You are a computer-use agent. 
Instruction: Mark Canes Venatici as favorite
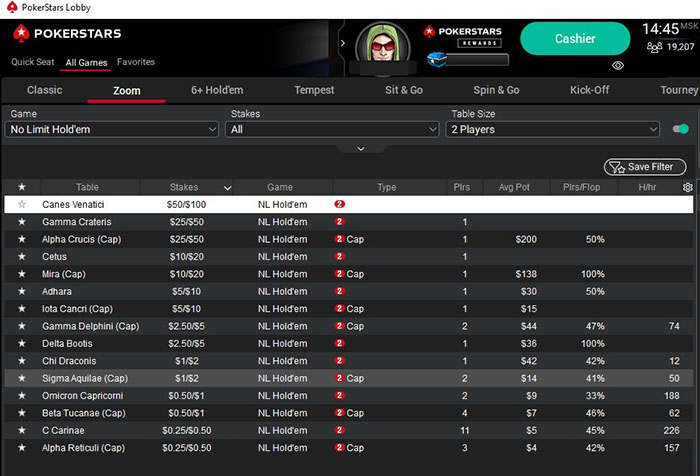tap(21, 205)
